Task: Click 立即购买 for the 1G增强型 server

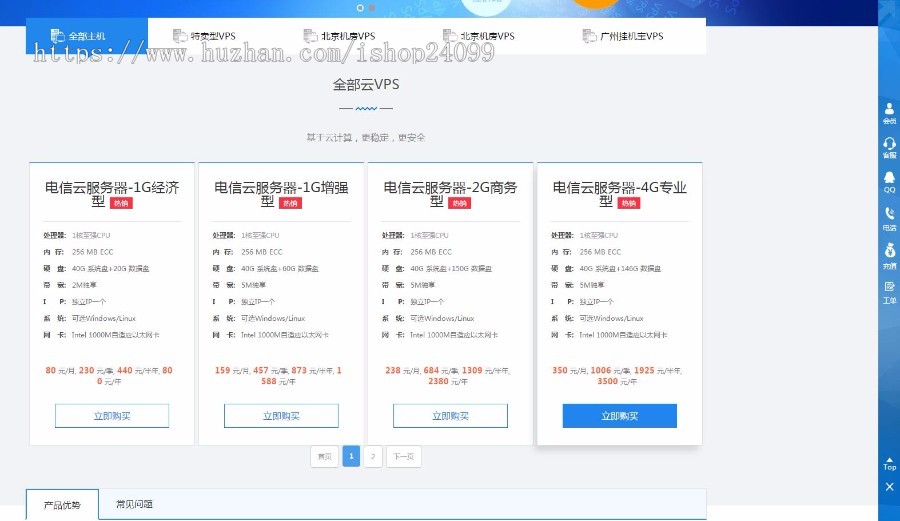Action: click(x=281, y=416)
